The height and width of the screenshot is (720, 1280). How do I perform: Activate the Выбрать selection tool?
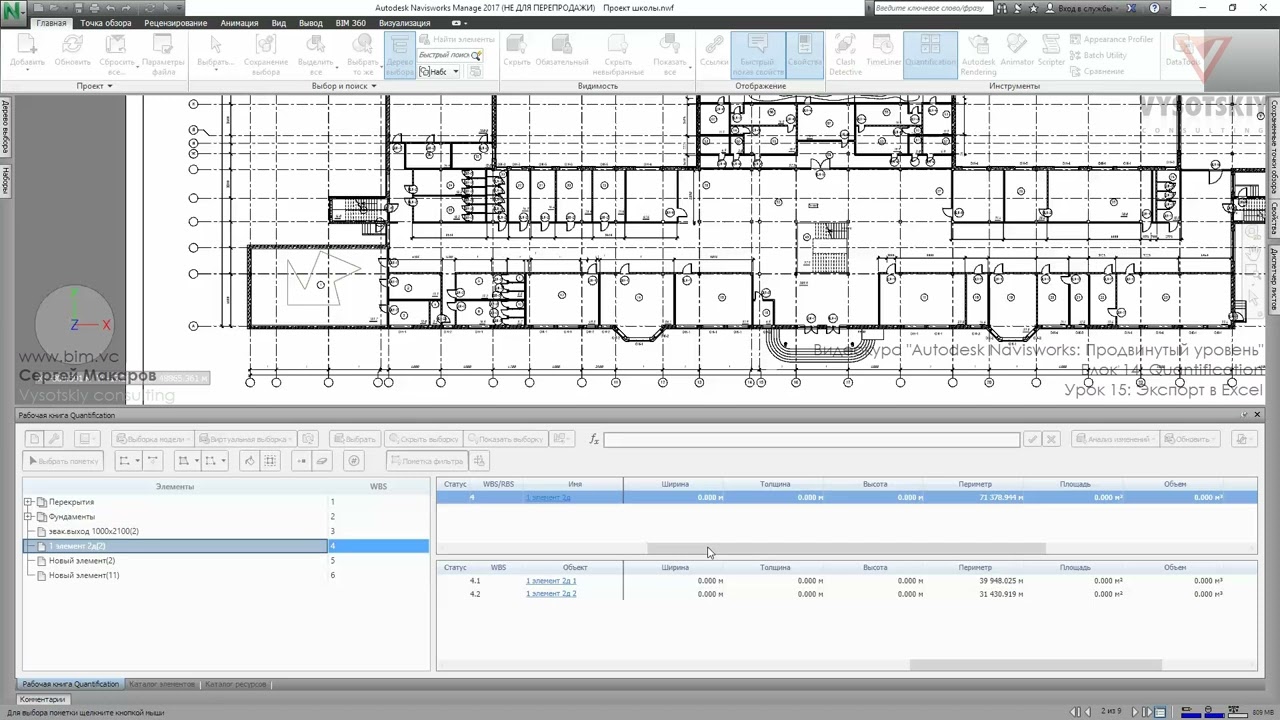(215, 53)
